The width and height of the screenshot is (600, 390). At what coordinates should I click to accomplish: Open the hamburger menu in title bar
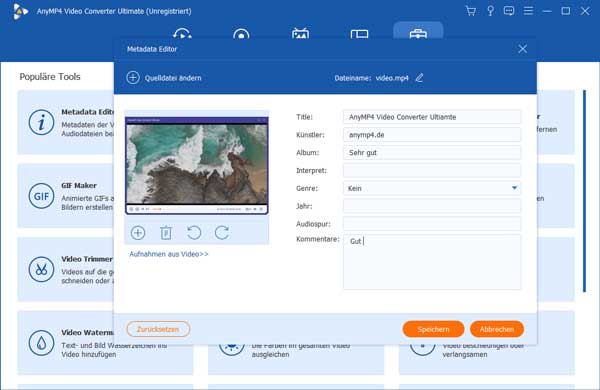tap(528, 11)
